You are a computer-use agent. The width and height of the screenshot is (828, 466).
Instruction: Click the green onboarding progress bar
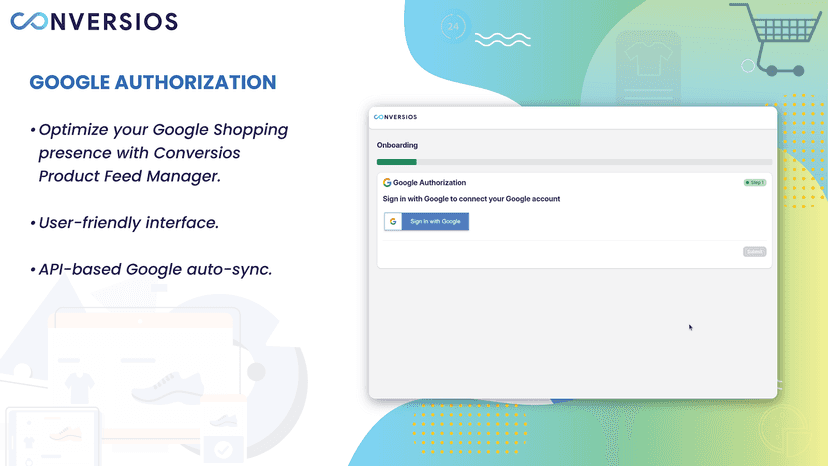coord(397,162)
